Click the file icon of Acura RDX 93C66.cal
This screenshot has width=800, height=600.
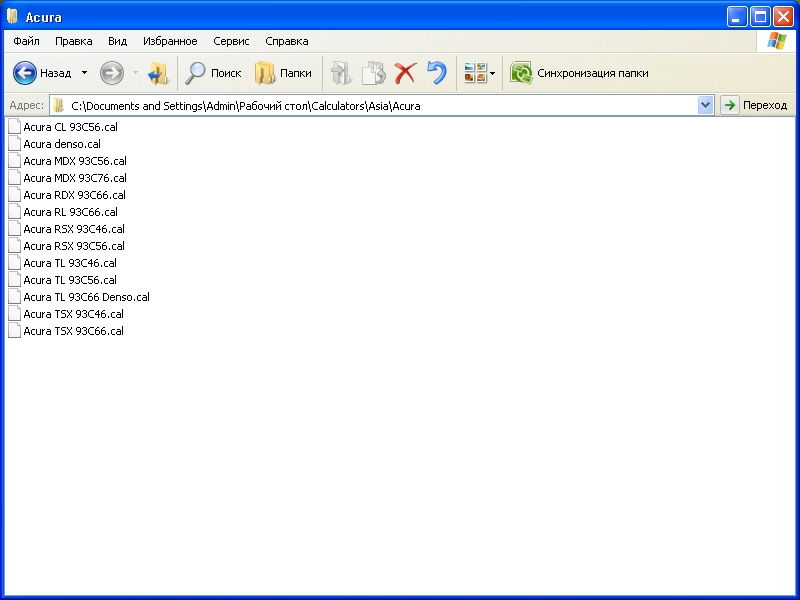point(15,195)
